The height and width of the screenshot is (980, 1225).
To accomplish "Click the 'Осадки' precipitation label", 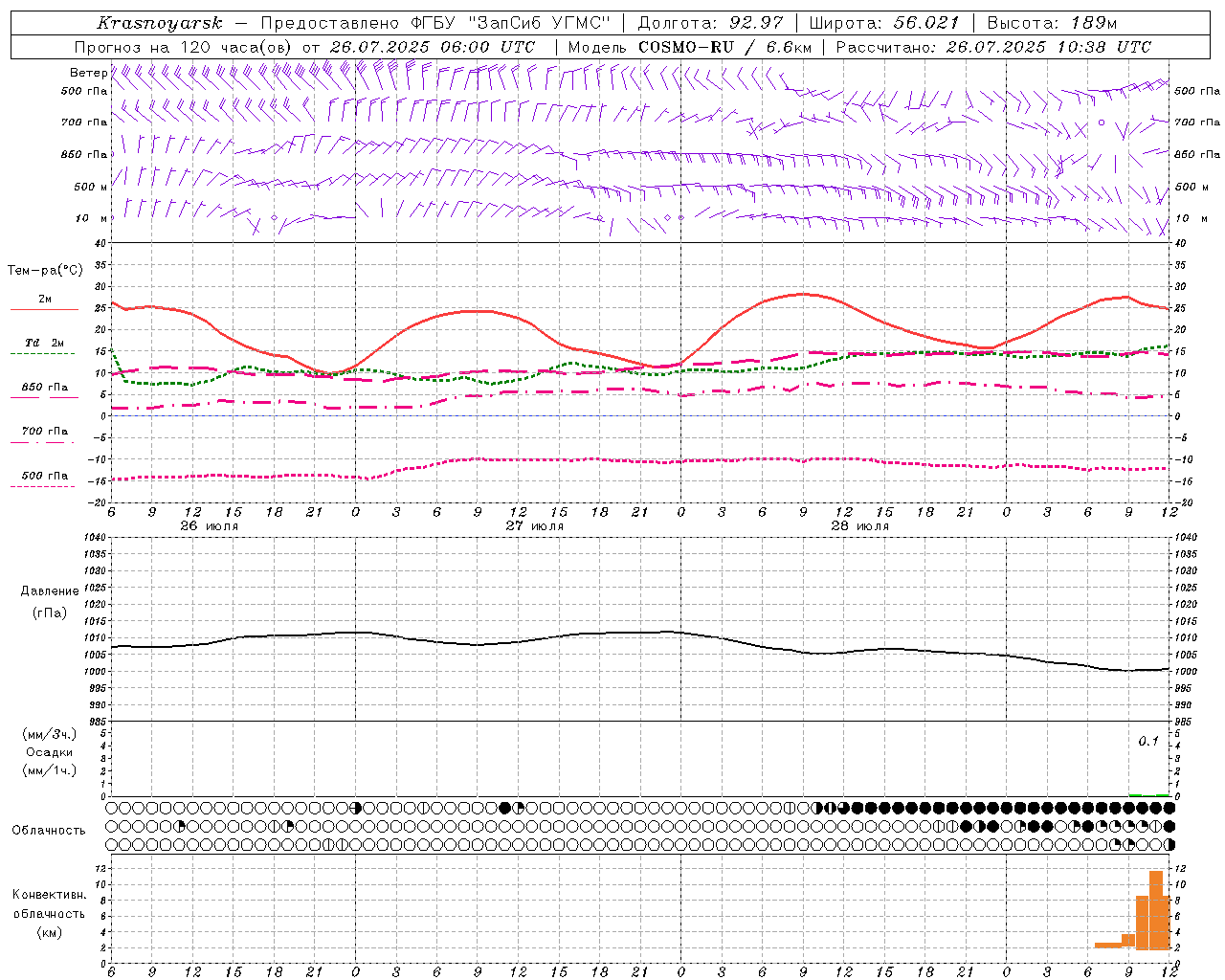I will point(50,752).
